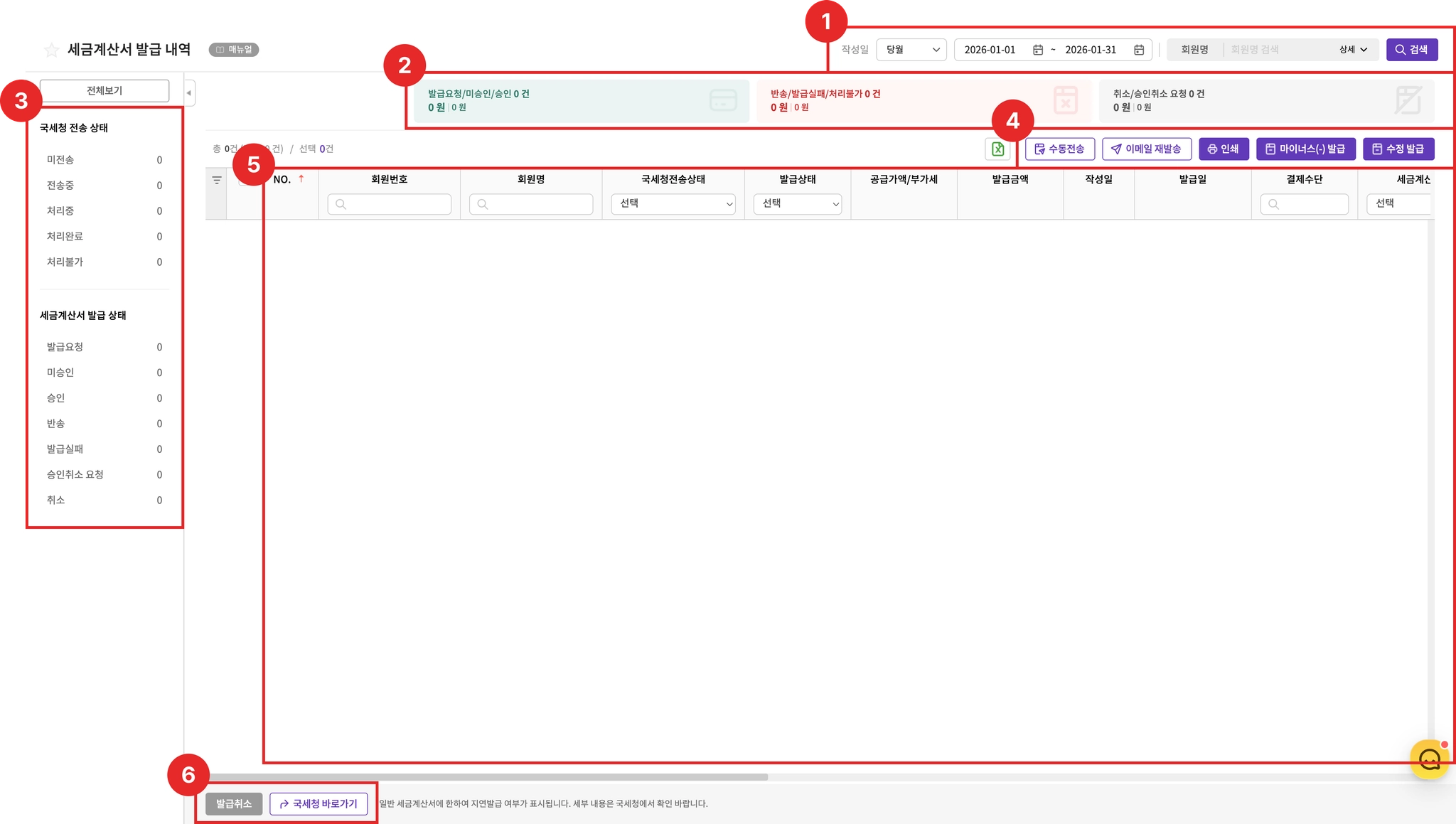Image resolution: width=1456 pixels, height=824 pixels.
Task: Click the table filter icon
Action: [x=217, y=181]
